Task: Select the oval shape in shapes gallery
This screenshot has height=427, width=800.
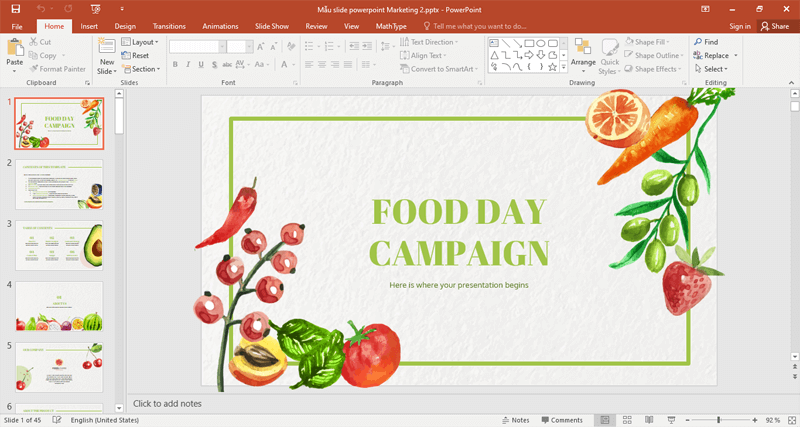Action: pyautogui.click(x=541, y=43)
